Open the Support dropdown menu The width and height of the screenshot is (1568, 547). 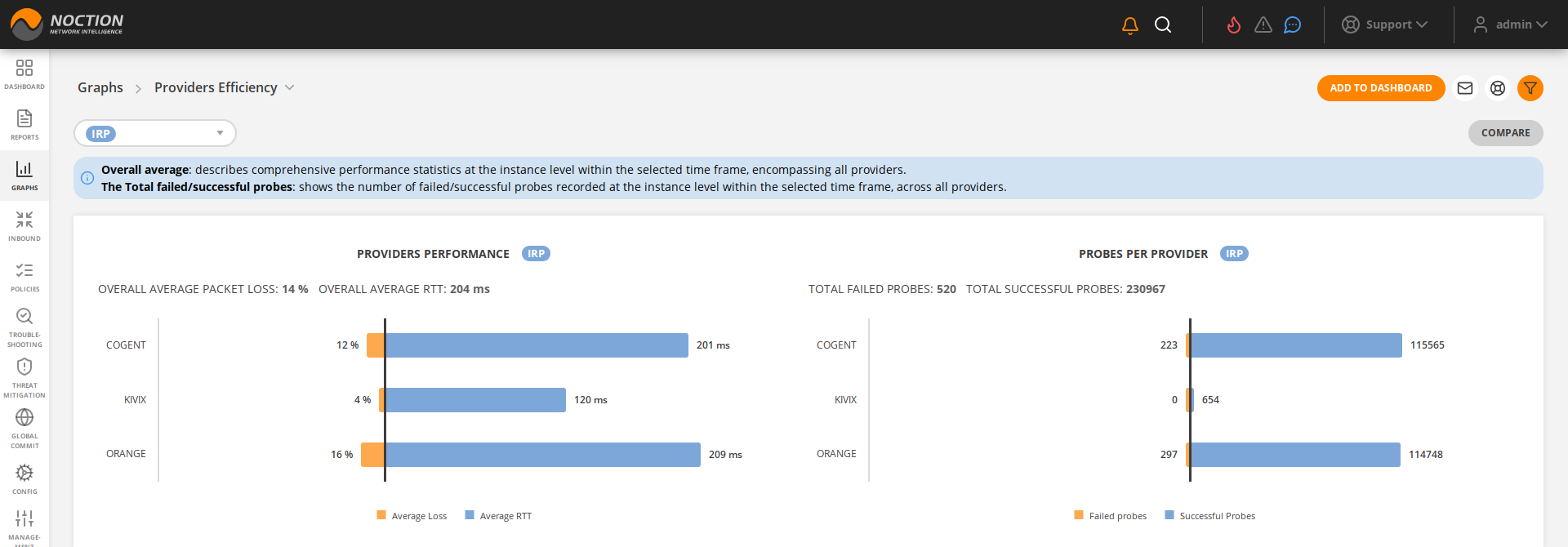pos(1386,24)
